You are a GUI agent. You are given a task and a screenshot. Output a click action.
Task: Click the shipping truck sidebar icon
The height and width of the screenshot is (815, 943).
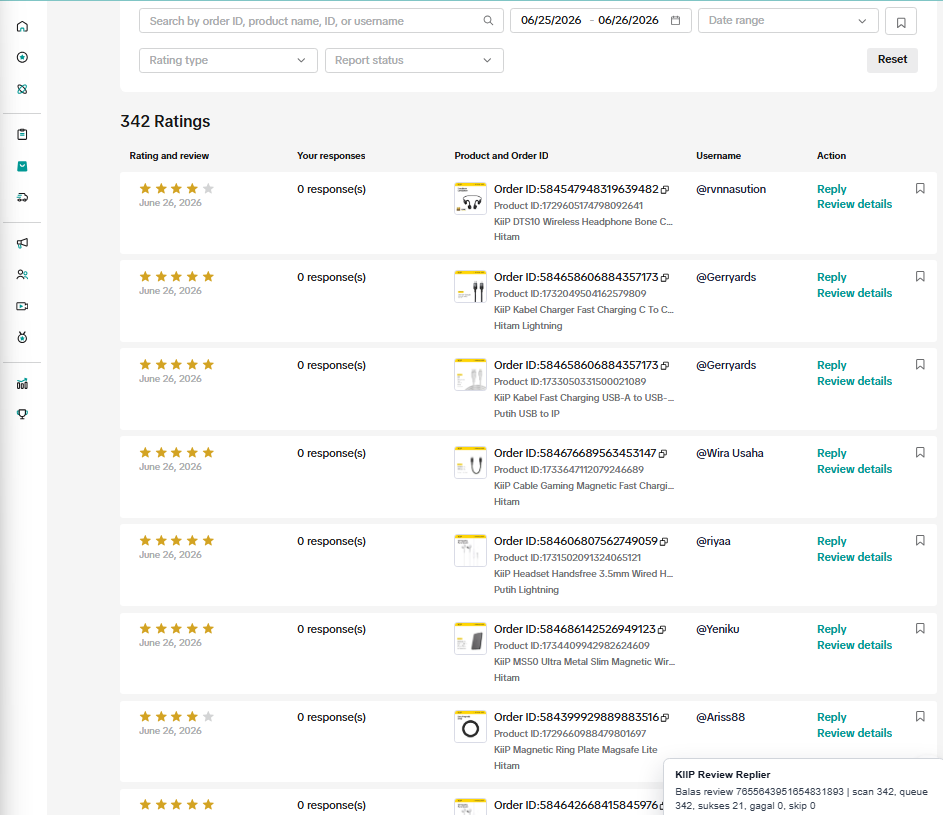pyautogui.click(x=22, y=197)
